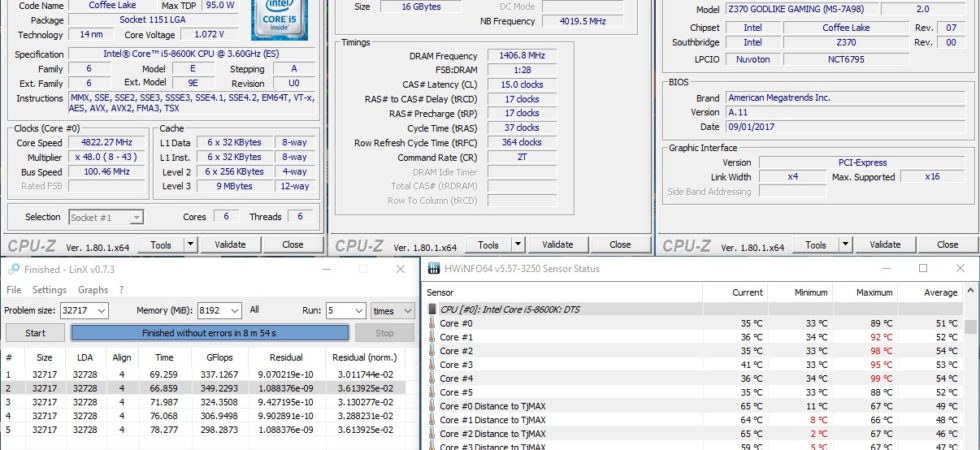
Task: Click thermometer icon beside Core #3
Action: tap(431, 364)
